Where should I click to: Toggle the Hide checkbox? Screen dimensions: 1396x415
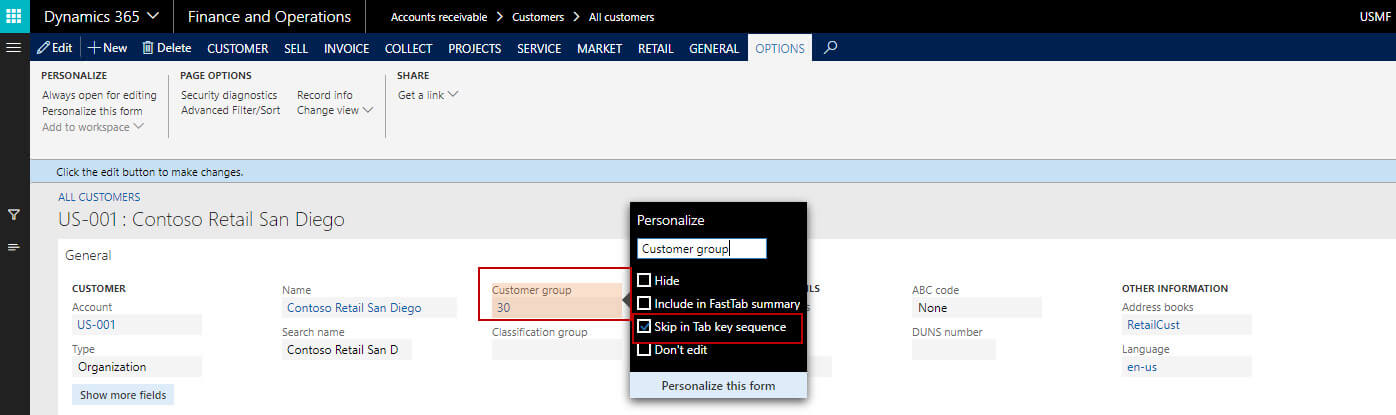[x=644, y=280]
